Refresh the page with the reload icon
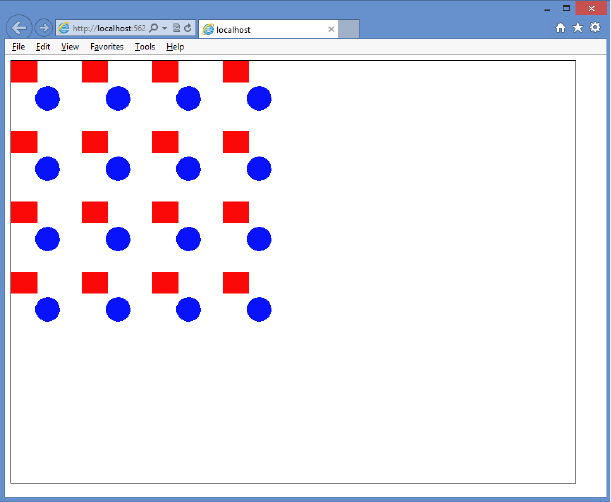611x502 pixels. (187, 28)
